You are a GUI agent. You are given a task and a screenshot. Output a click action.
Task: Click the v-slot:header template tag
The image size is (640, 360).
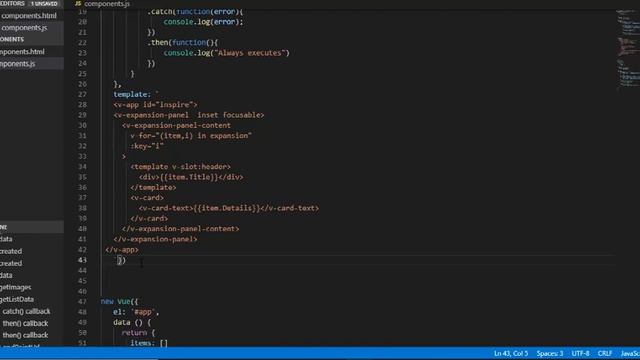[x=180, y=167]
